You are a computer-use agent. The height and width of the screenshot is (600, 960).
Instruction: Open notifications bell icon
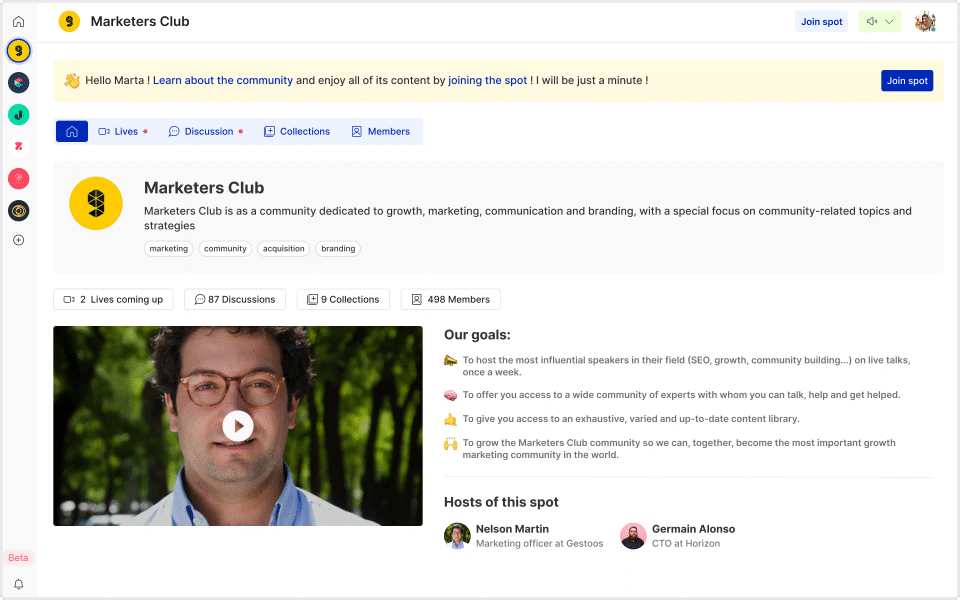pyautogui.click(x=18, y=584)
